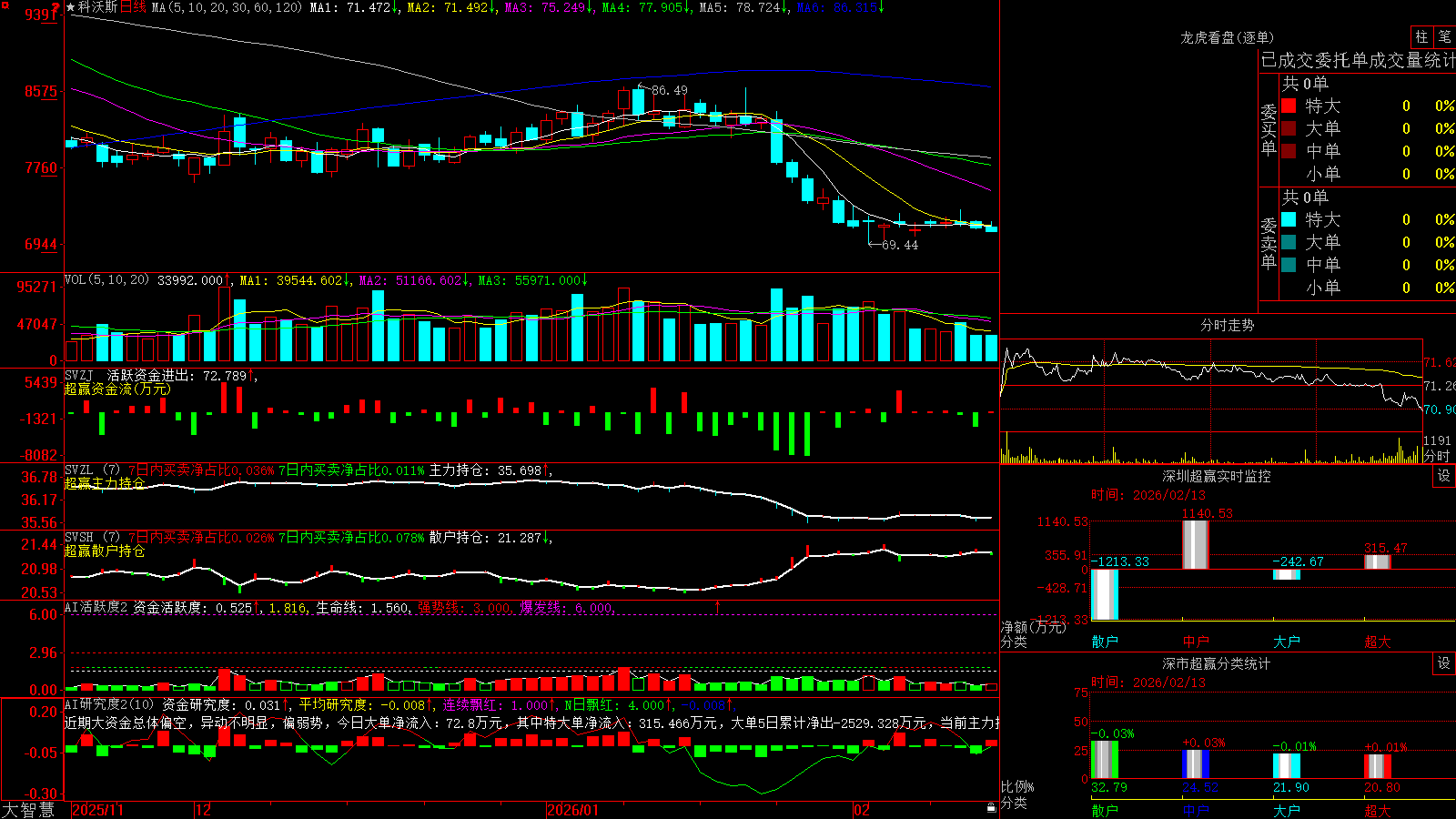This screenshot has width=1456, height=819.
Task: Click the MA2: 71.492 value
Action: click(451, 7)
